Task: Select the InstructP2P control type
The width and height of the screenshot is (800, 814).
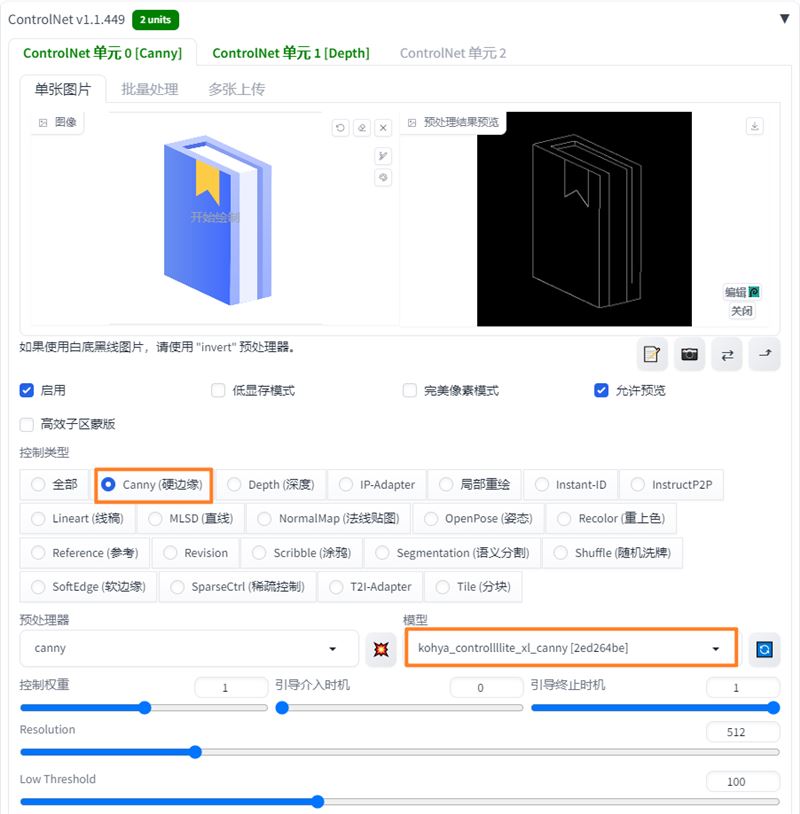Action: click(671, 485)
